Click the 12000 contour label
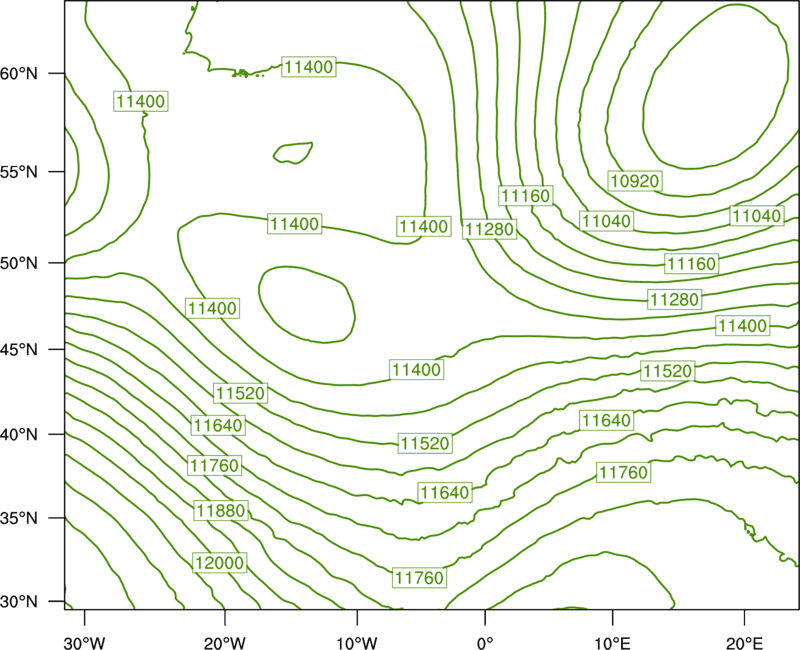800x650 pixels. [220, 563]
